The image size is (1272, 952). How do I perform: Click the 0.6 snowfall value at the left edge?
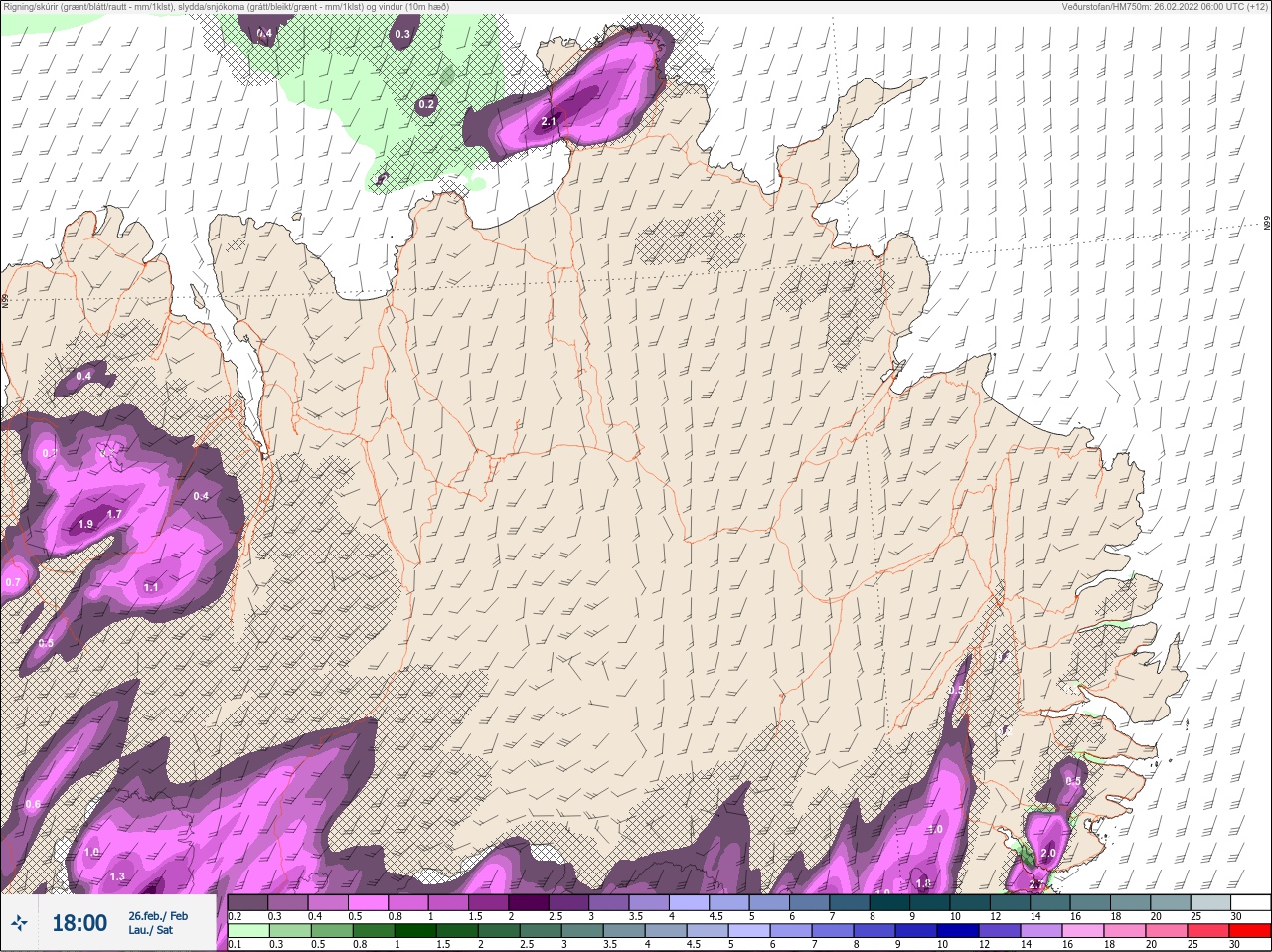33,804
